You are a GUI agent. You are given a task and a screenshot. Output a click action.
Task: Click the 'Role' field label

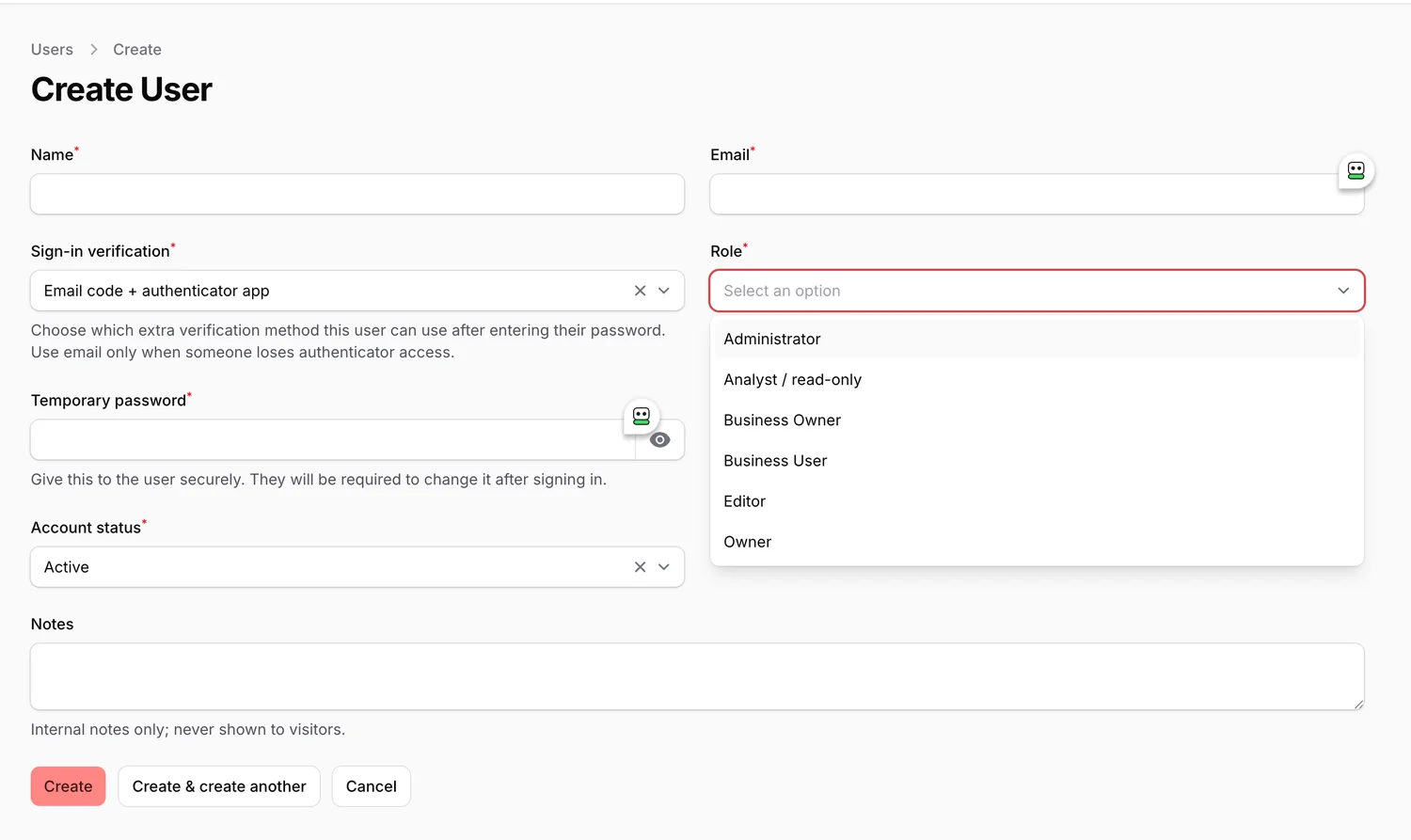pyautogui.click(x=726, y=251)
